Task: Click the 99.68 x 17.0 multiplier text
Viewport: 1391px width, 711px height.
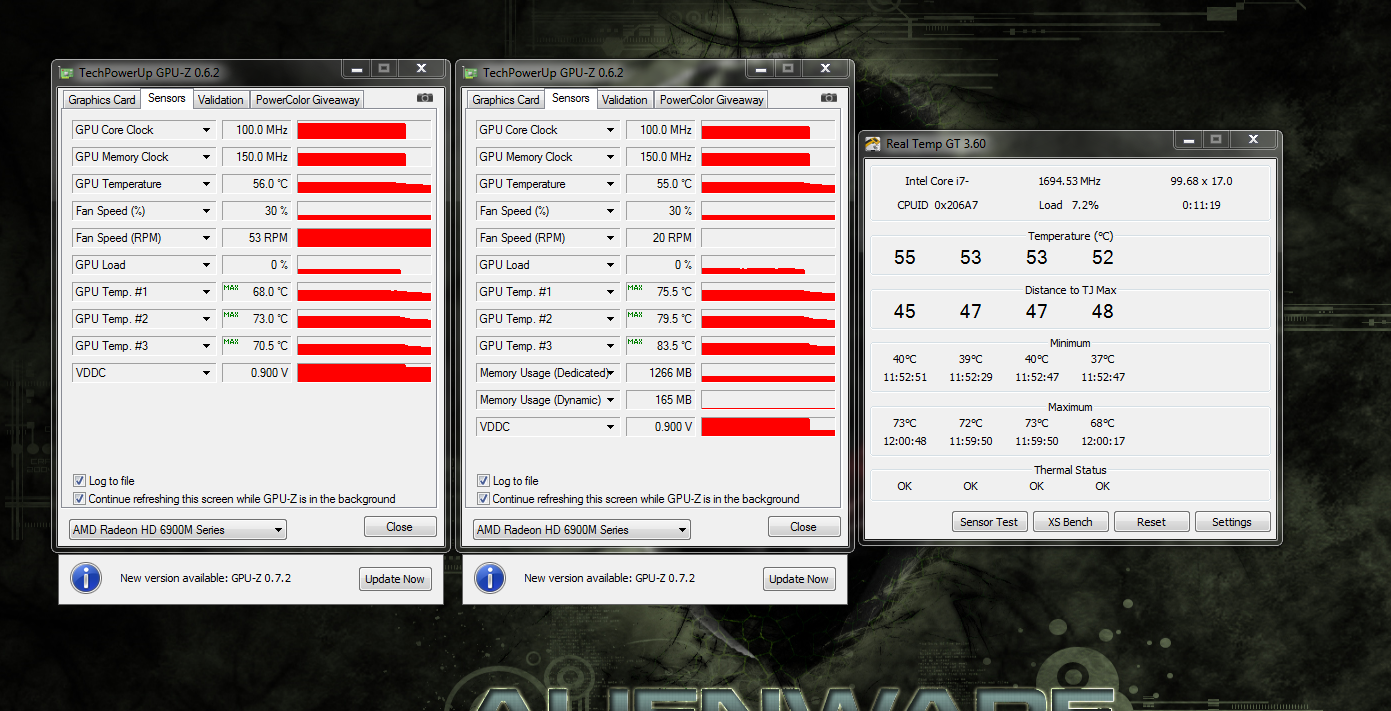Action: (x=1201, y=182)
